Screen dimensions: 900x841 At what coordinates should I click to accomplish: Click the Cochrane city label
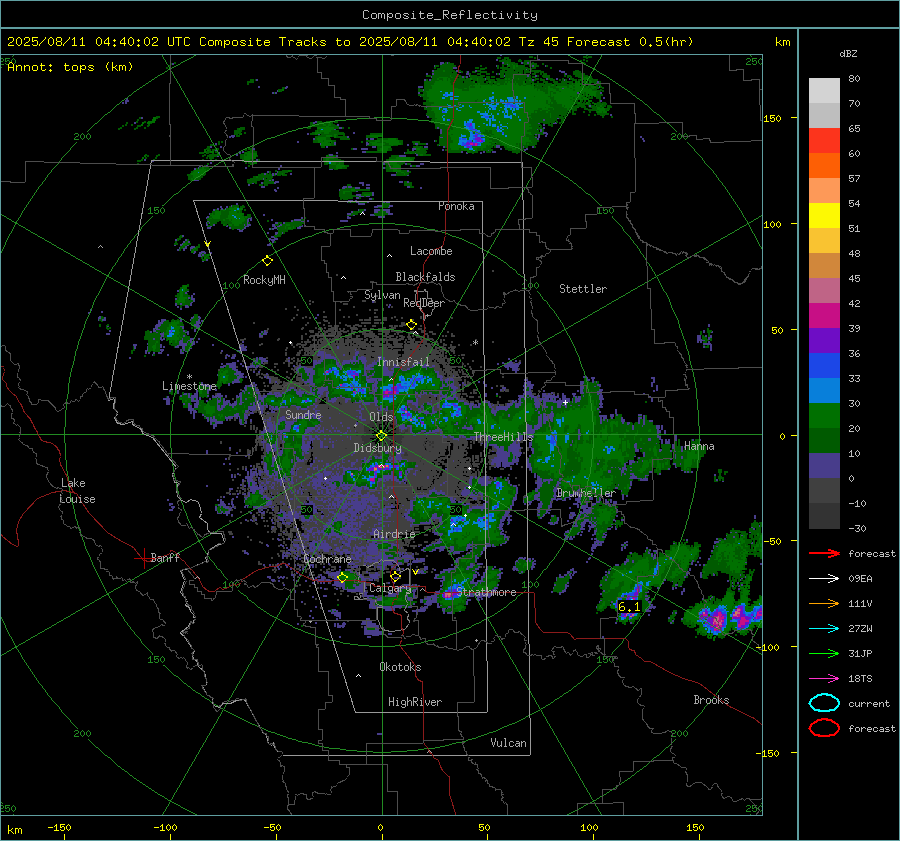(327, 559)
